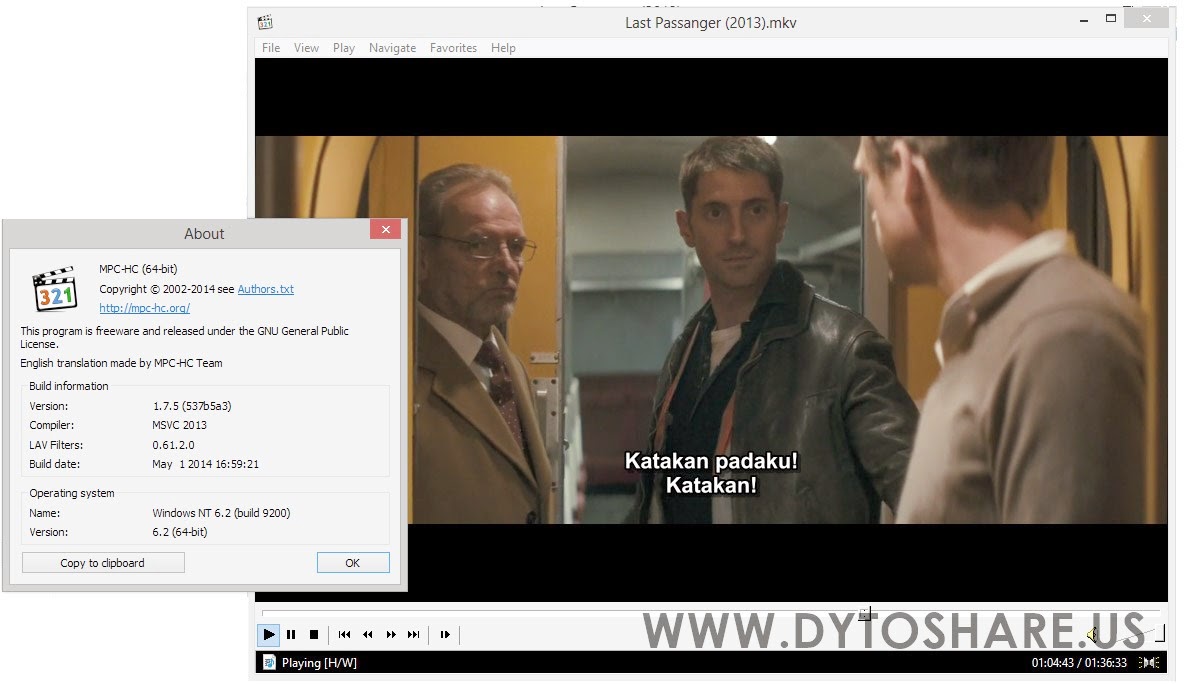Stop the video playback
1190x684 pixels.
point(314,635)
